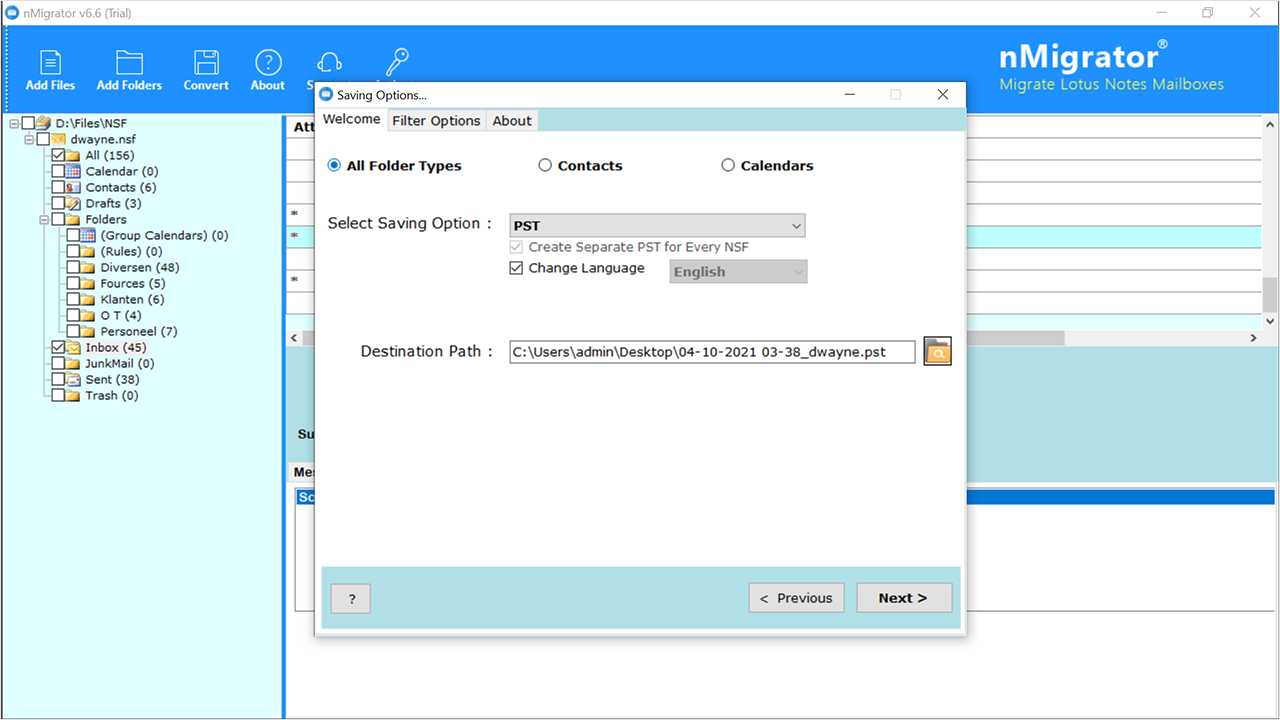1280x720 pixels.
Task: Check the Trash (0) checkbox
Action: pyautogui.click(x=58, y=395)
